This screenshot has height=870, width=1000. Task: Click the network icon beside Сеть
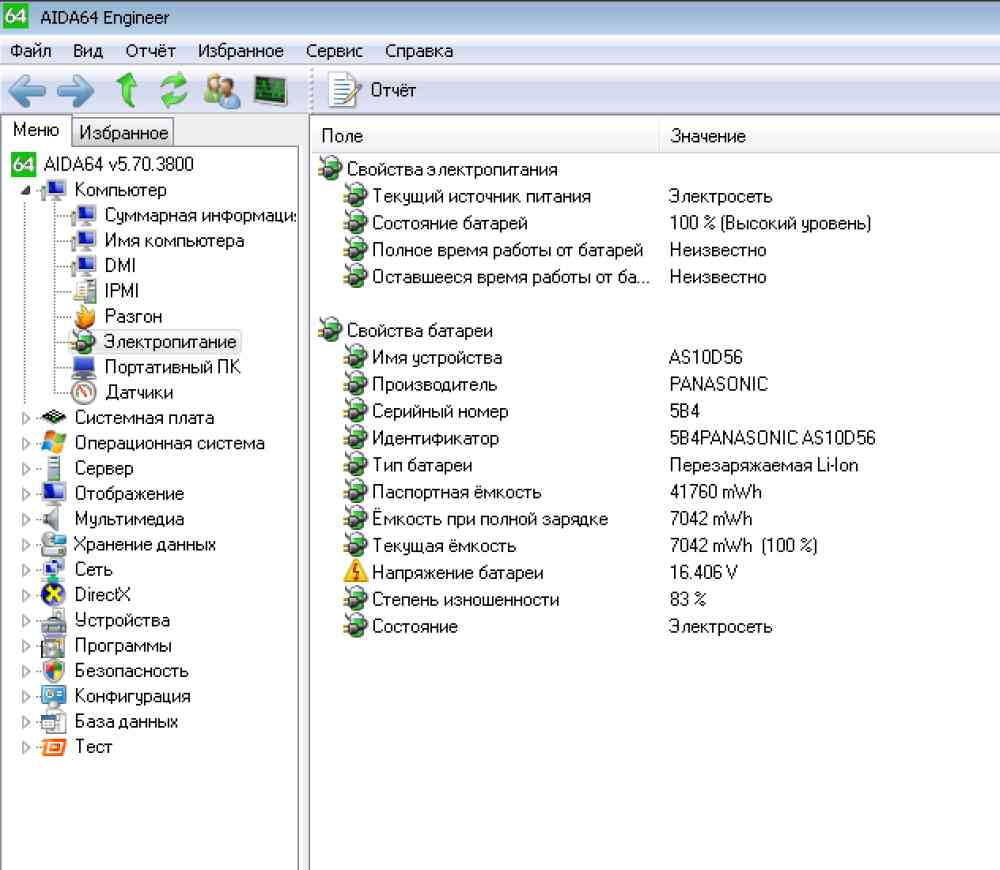53,569
